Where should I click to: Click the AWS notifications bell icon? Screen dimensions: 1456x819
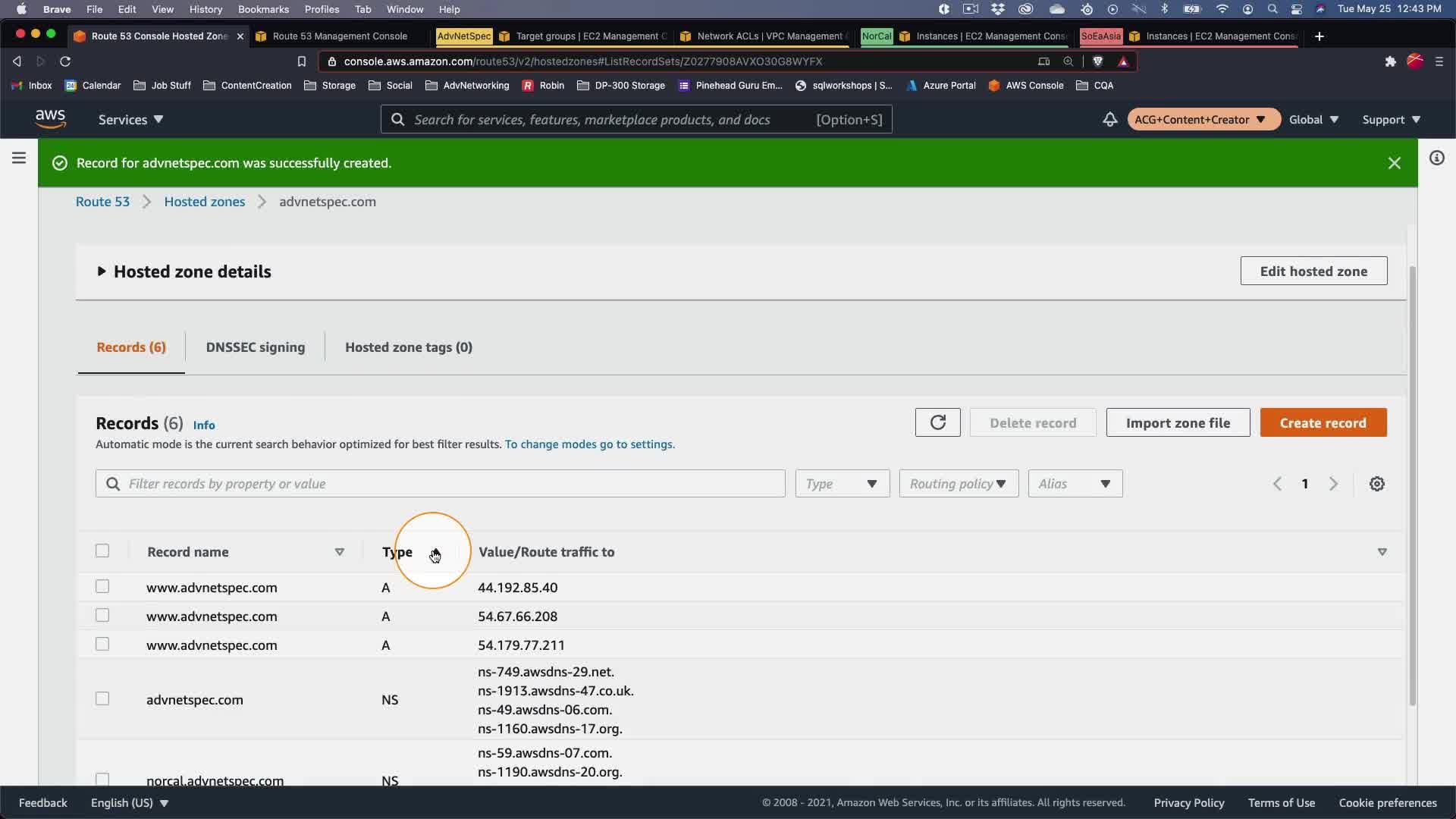[x=1109, y=119]
